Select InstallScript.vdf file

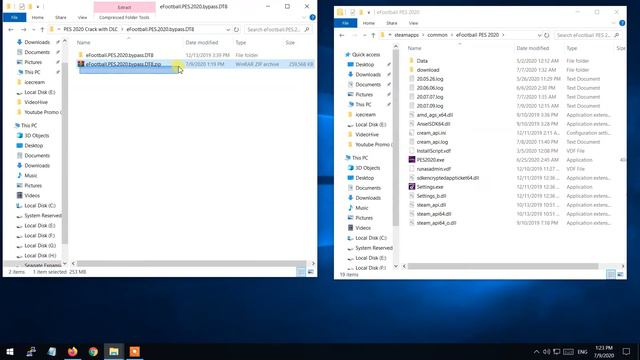click(433, 151)
